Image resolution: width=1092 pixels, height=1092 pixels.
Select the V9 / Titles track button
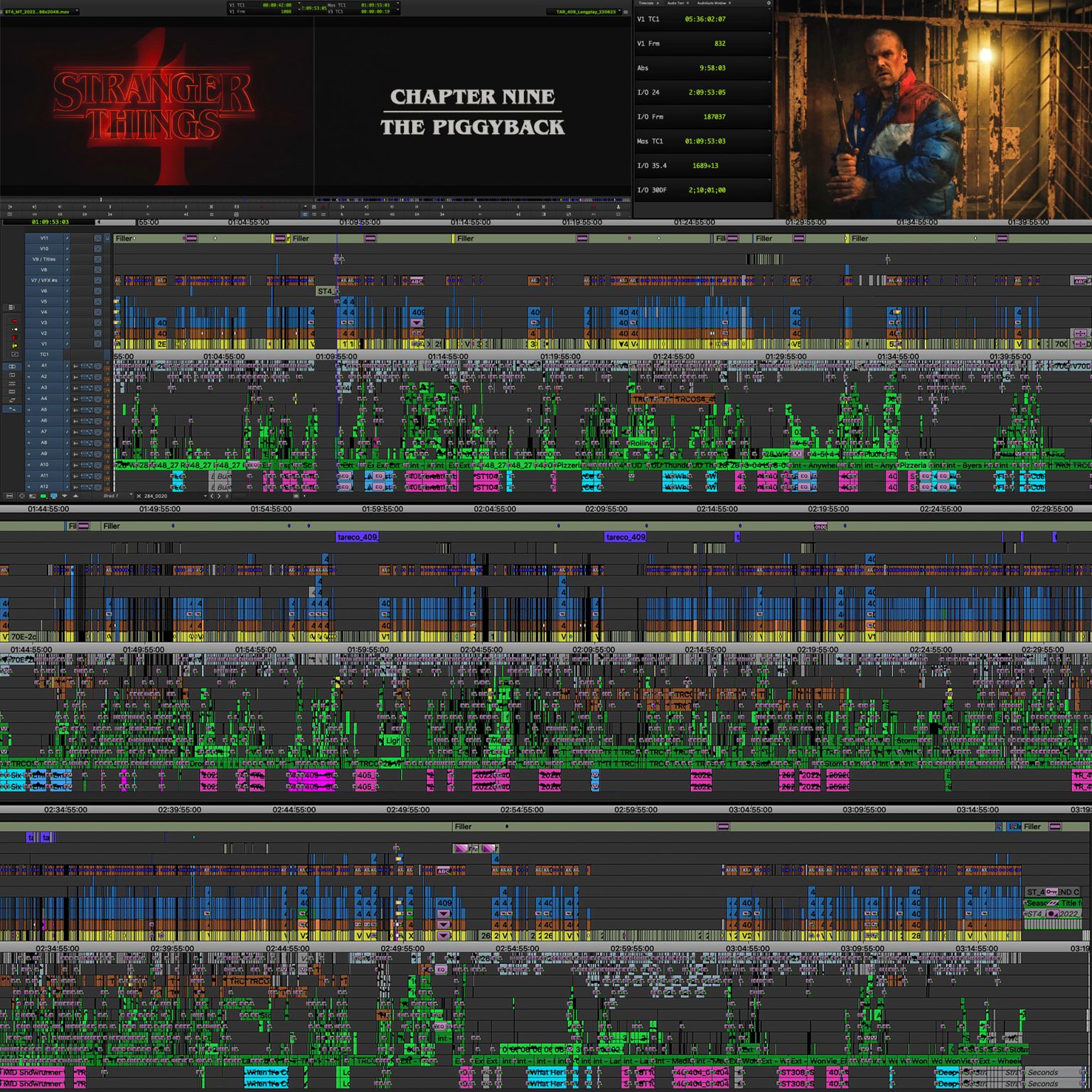[x=43, y=259]
